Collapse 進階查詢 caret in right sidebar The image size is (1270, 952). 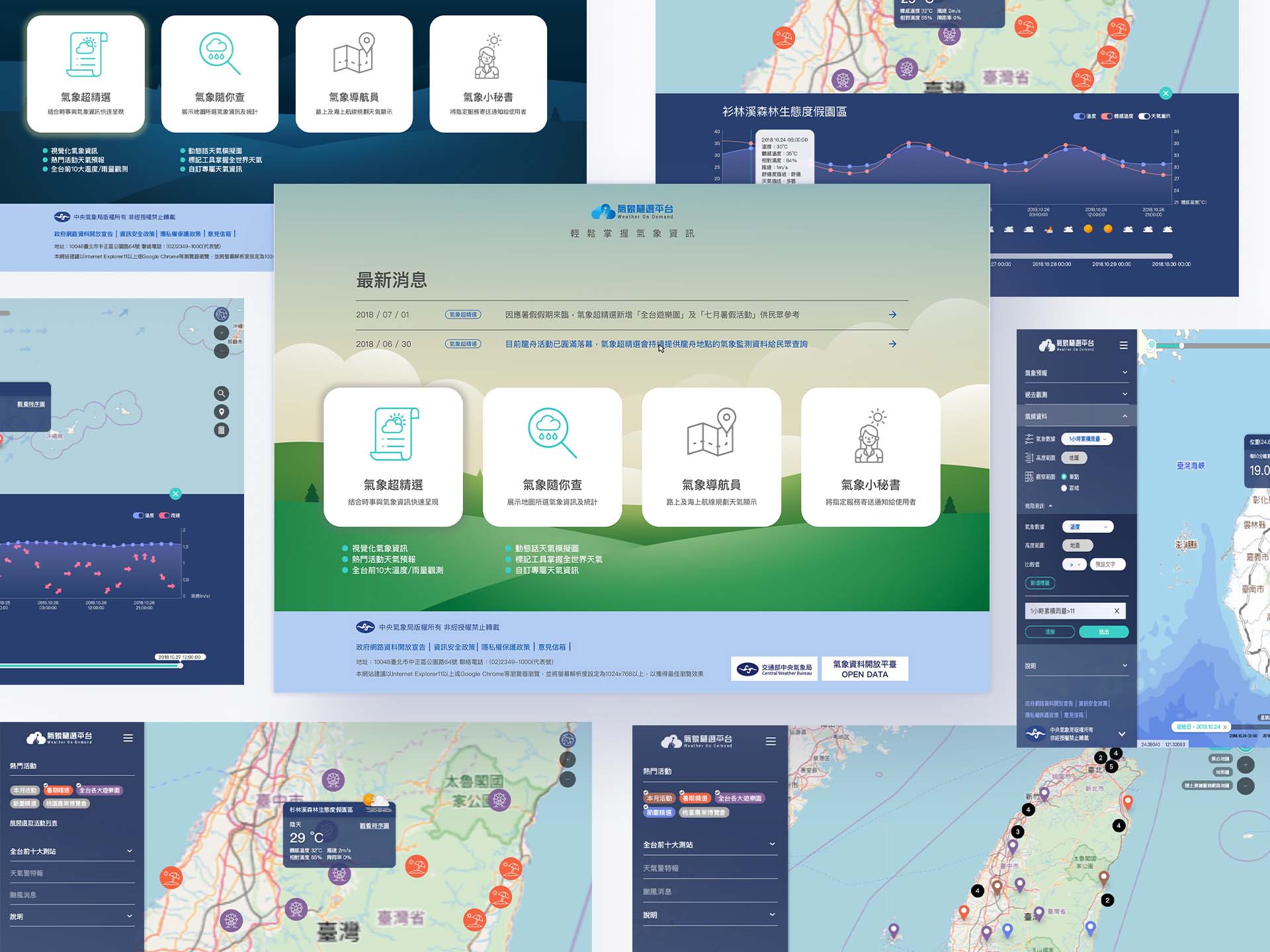point(1050,506)
